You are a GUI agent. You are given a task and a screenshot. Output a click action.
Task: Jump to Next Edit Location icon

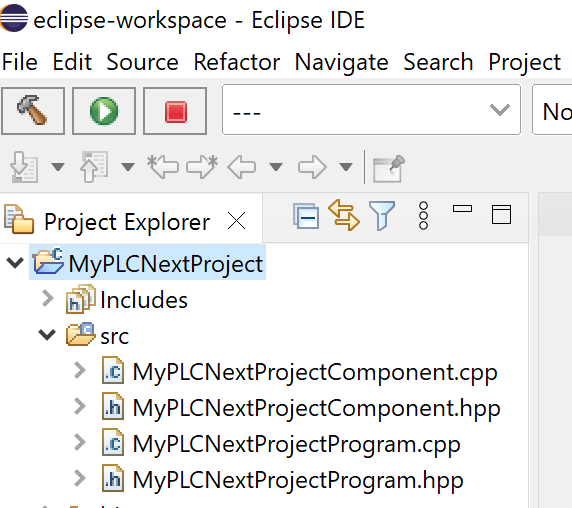tap(202, 167)
